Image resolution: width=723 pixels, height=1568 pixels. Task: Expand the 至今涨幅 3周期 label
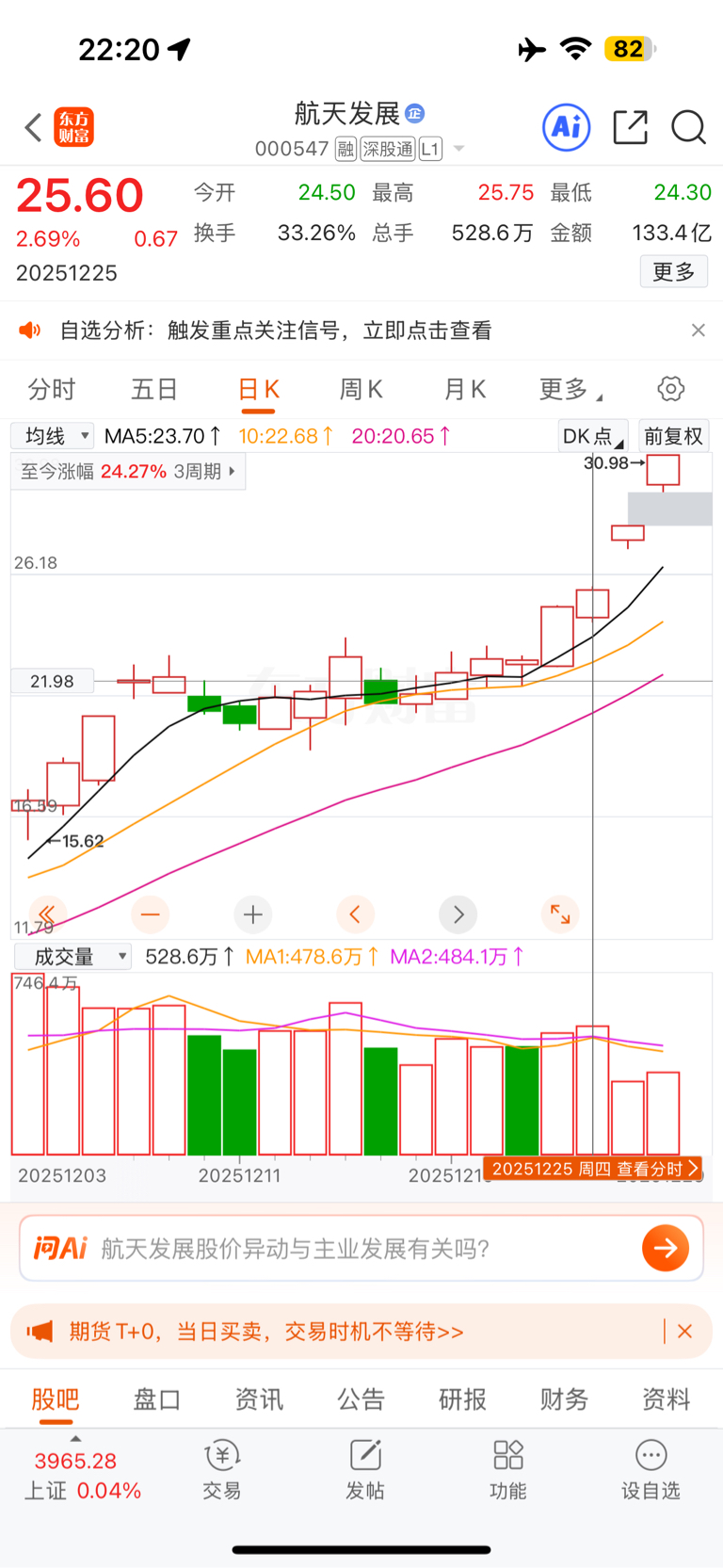128,471
